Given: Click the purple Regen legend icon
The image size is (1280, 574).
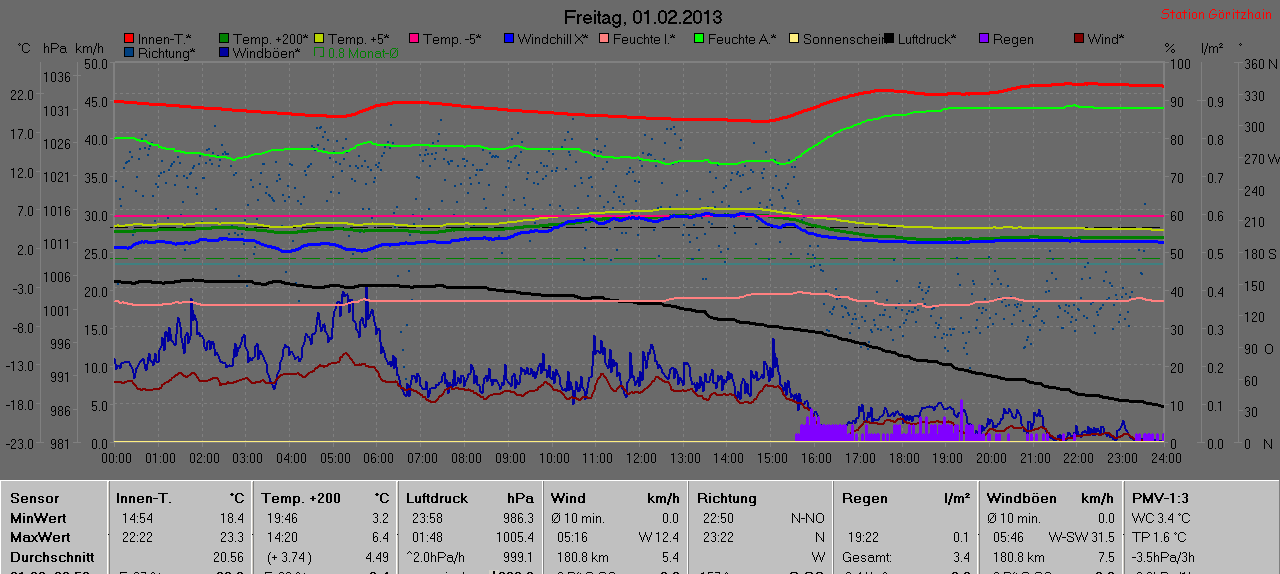Looking at the screenshot, I should coord(984,39).
